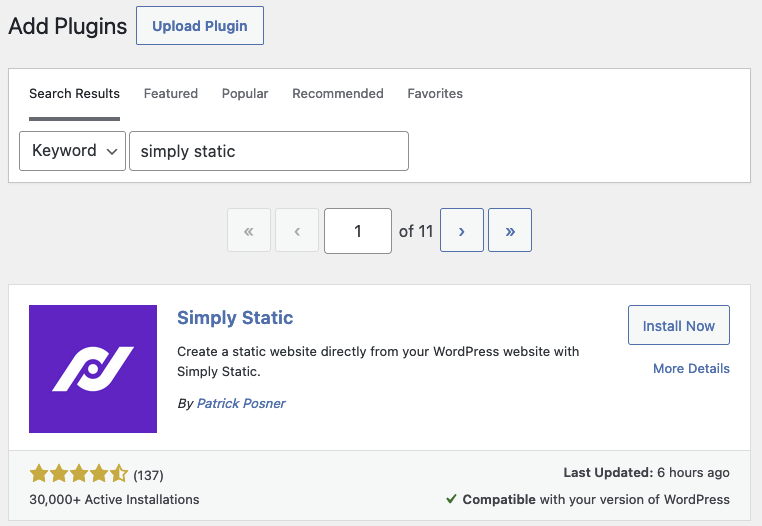Click the first page double-arrow button
Screen dimensions: 762x526
pos(249,231)
